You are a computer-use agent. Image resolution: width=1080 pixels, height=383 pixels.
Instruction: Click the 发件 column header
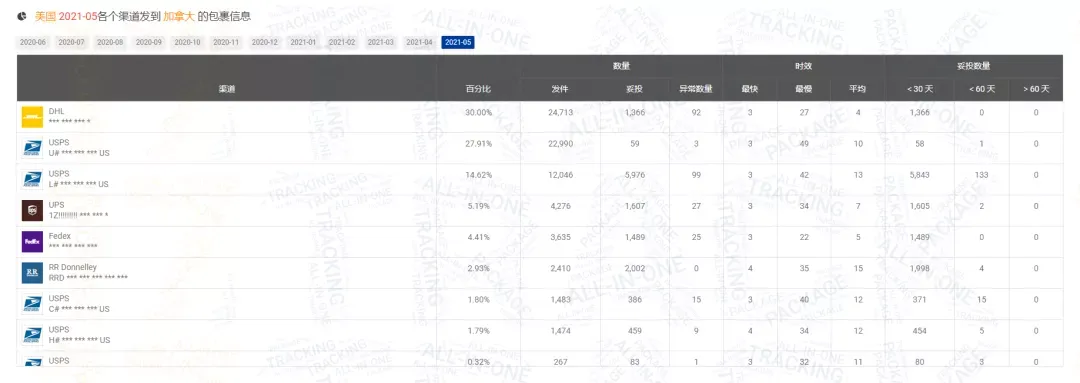(560, 89)
